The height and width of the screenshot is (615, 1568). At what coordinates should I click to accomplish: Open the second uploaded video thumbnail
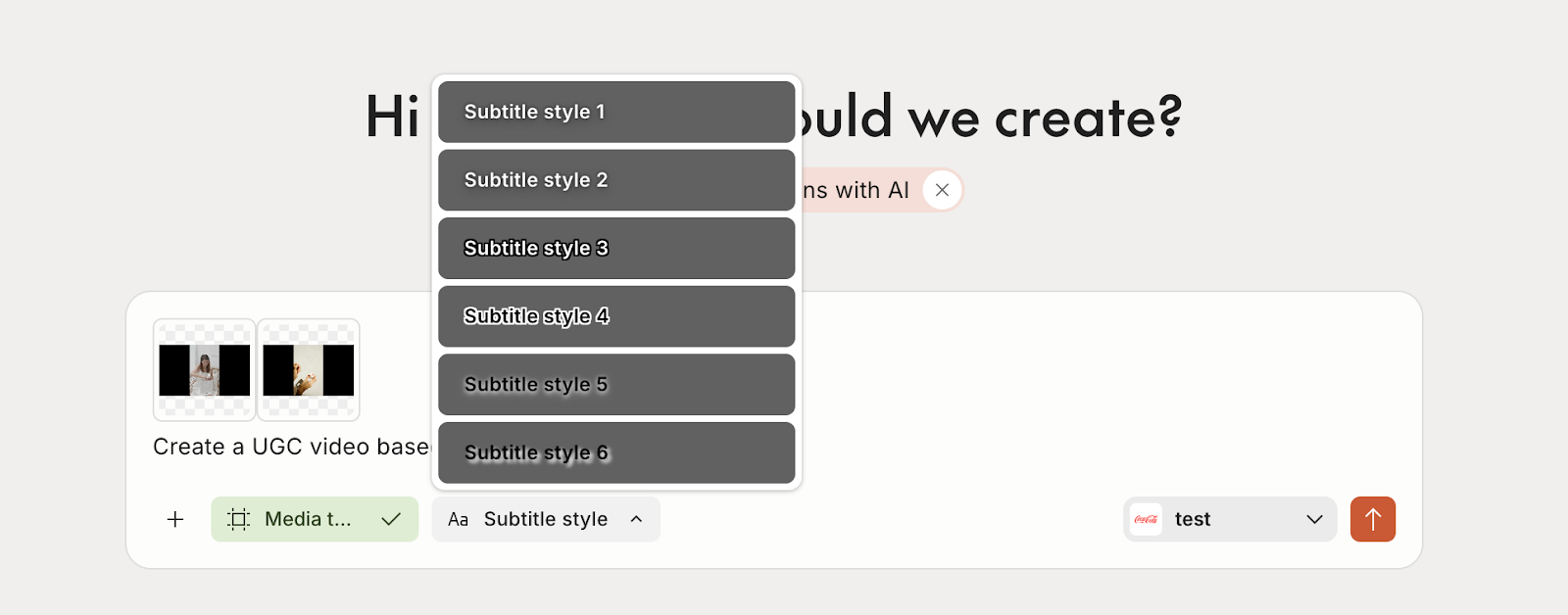309,369
